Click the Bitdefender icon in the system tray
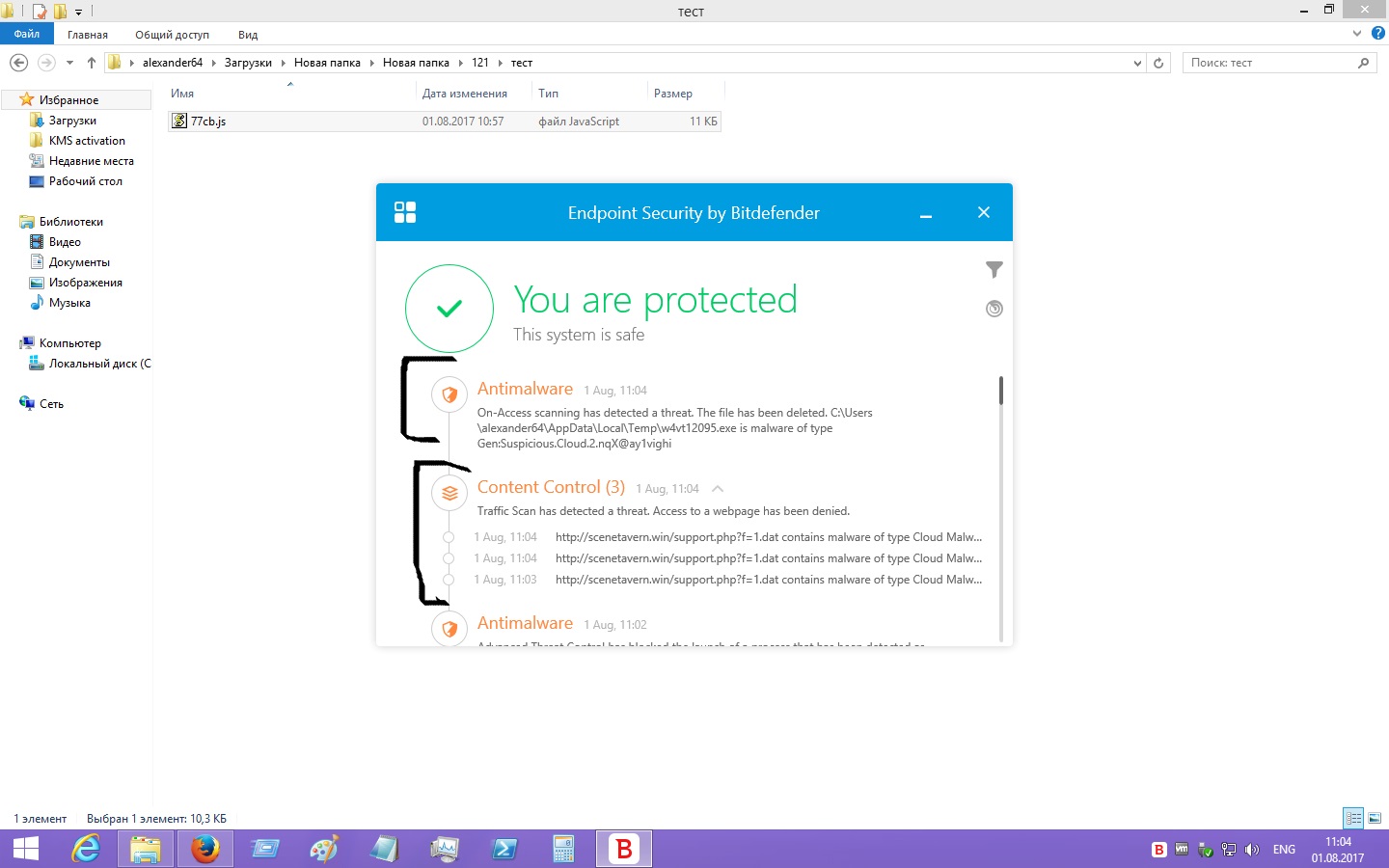The height and width of the screenshot is (868, 1389). 1159,850
